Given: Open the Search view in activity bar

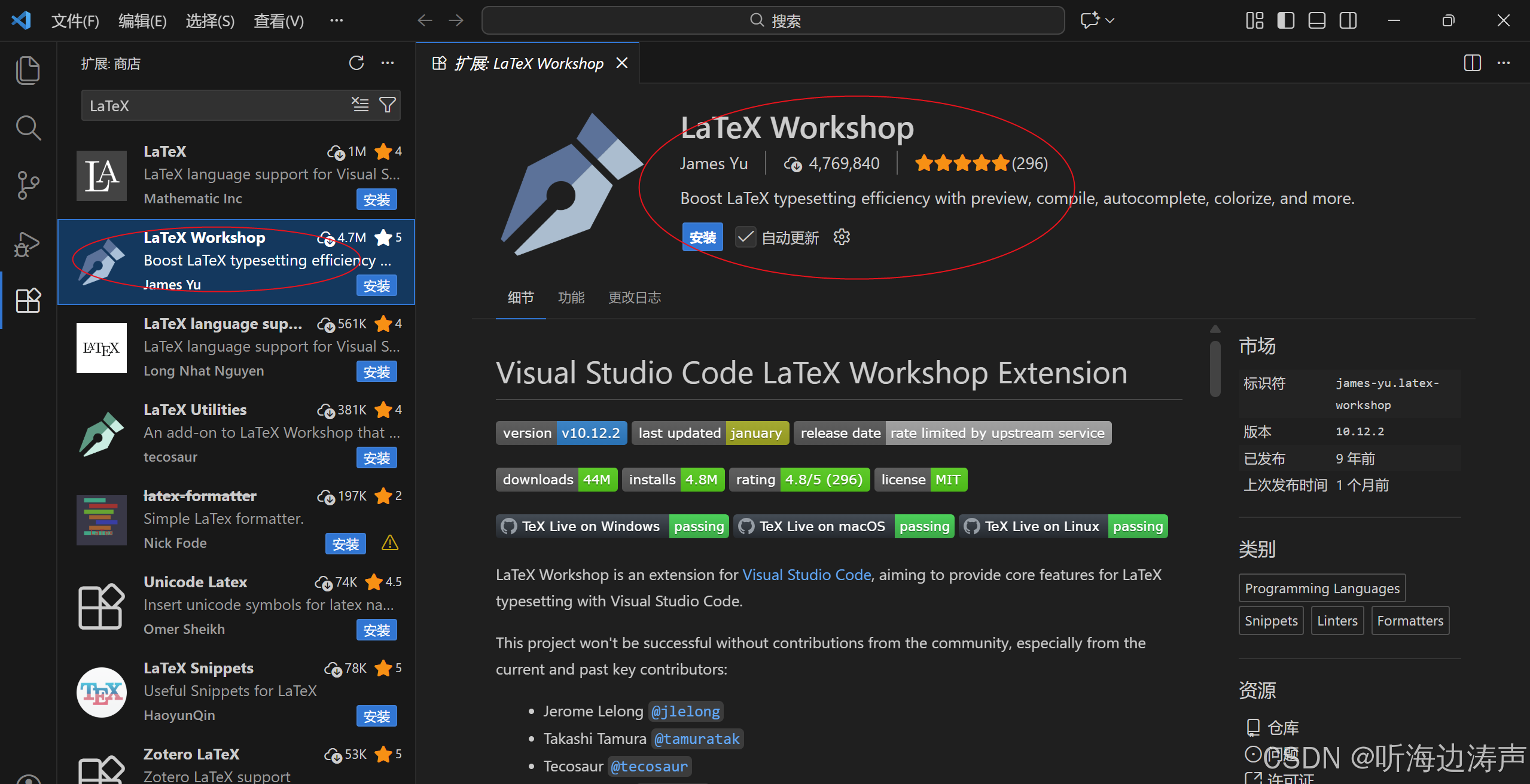Looking at the screenshot, I should coord(28,127).
